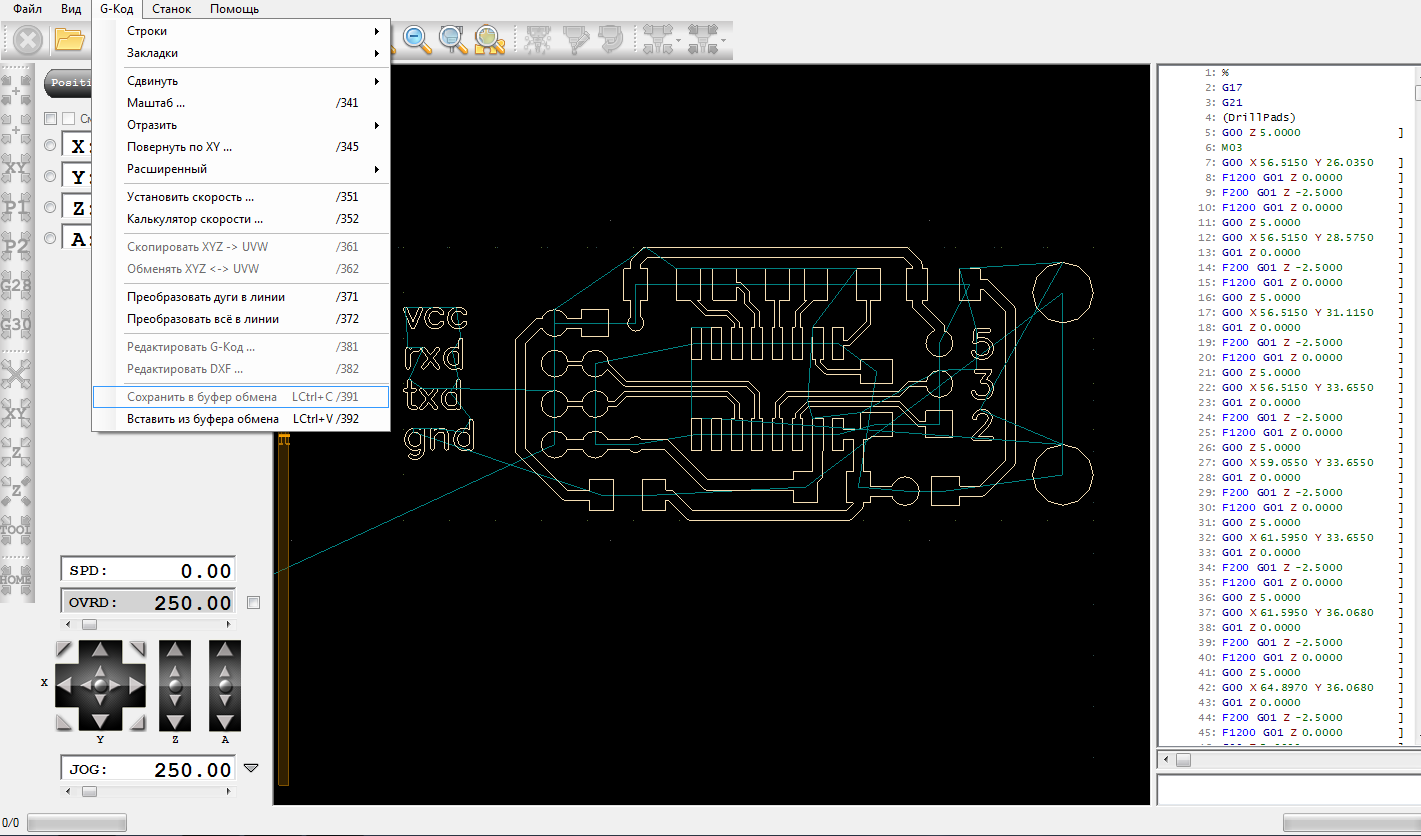Select Преобразовать дуги в линии
Image resolution: width=1421 pixels, height=836 pixels.
(240, 297)
